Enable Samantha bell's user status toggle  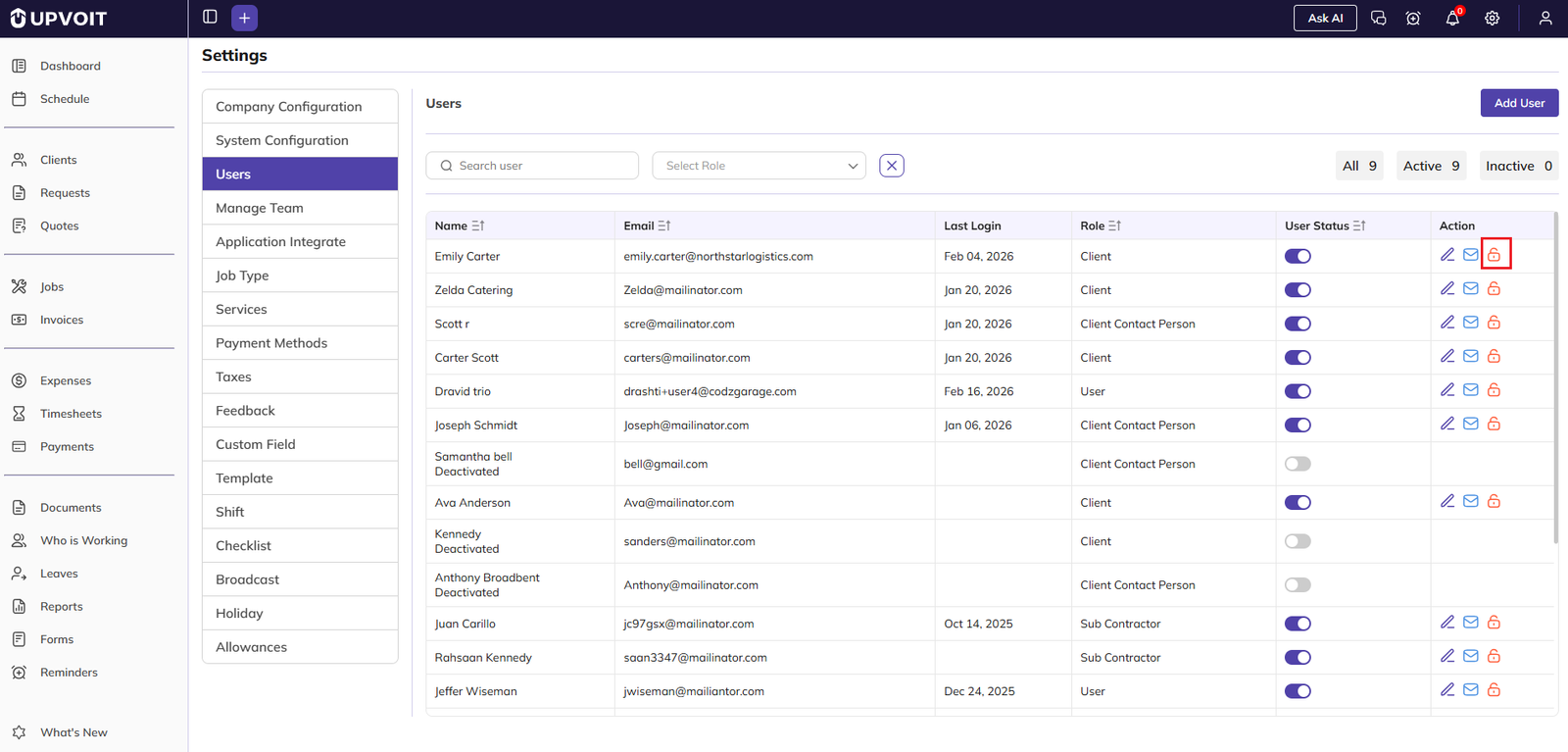pyautogui.click(x=1298, y=464)
